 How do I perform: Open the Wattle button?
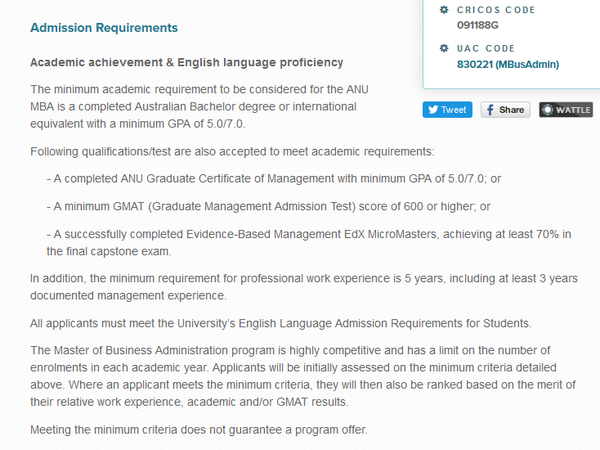[566, 110]
